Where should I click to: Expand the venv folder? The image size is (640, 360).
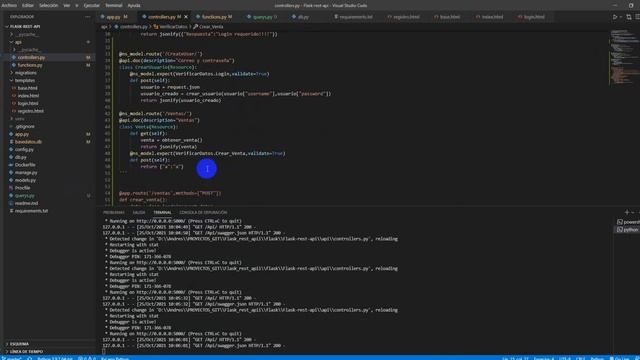tap(20, 119)
